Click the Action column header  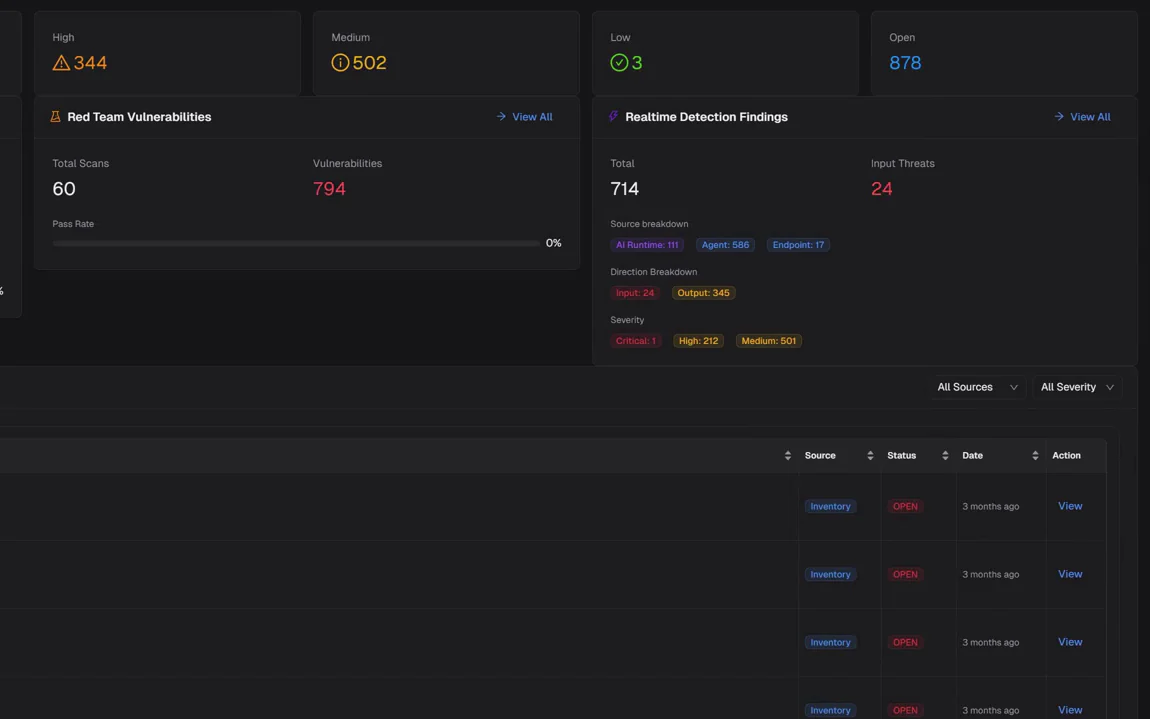coord(1066,456)
